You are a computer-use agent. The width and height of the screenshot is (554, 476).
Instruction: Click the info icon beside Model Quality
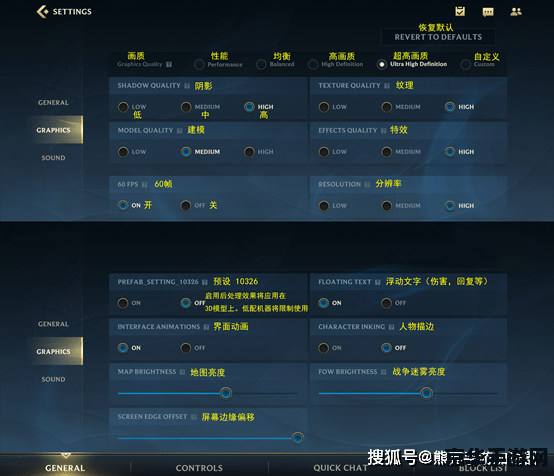[179, 131]
